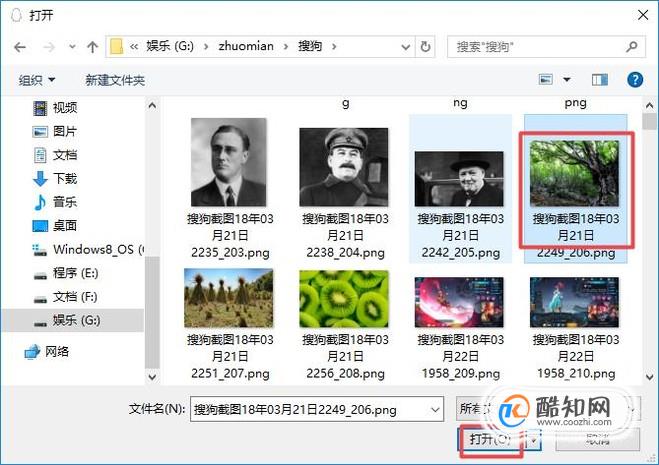The width and height of the screenshot is (659, 465).
Task: Click the forward navigation arrow
Action: click(49, 47)
